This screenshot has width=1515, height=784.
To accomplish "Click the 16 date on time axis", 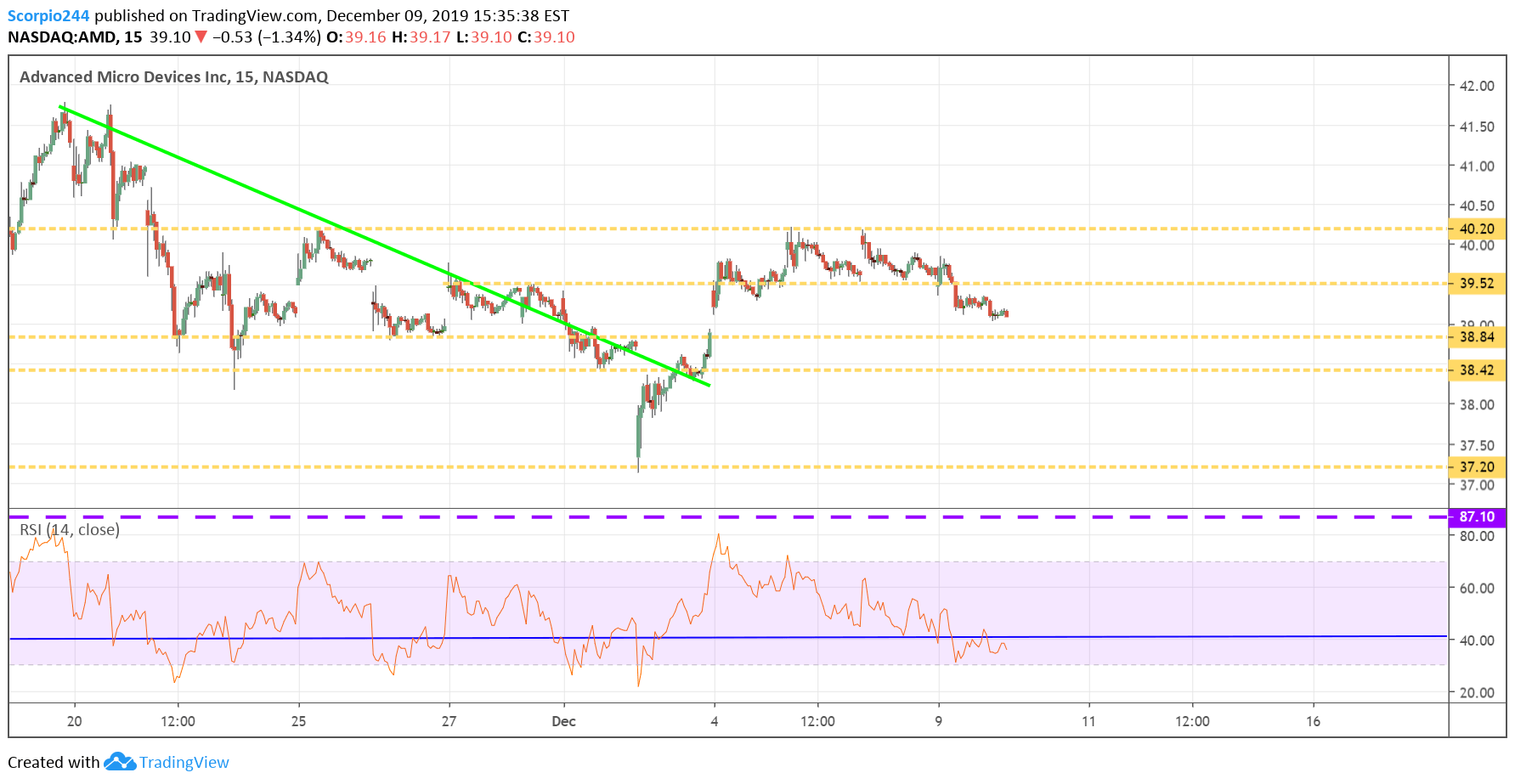I will click(1314, 721).
